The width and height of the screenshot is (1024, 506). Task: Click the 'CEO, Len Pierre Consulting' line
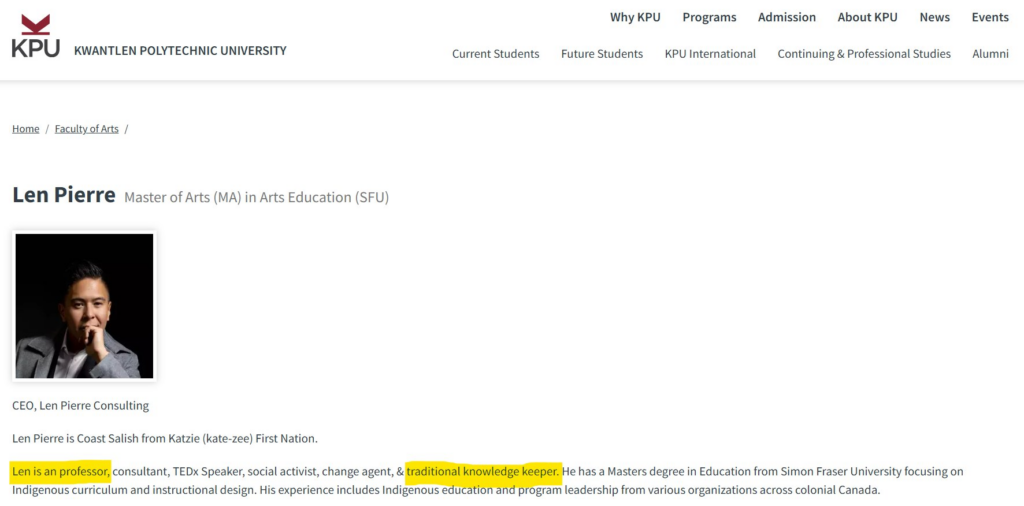pyautogui.click(x=80, y=405)
